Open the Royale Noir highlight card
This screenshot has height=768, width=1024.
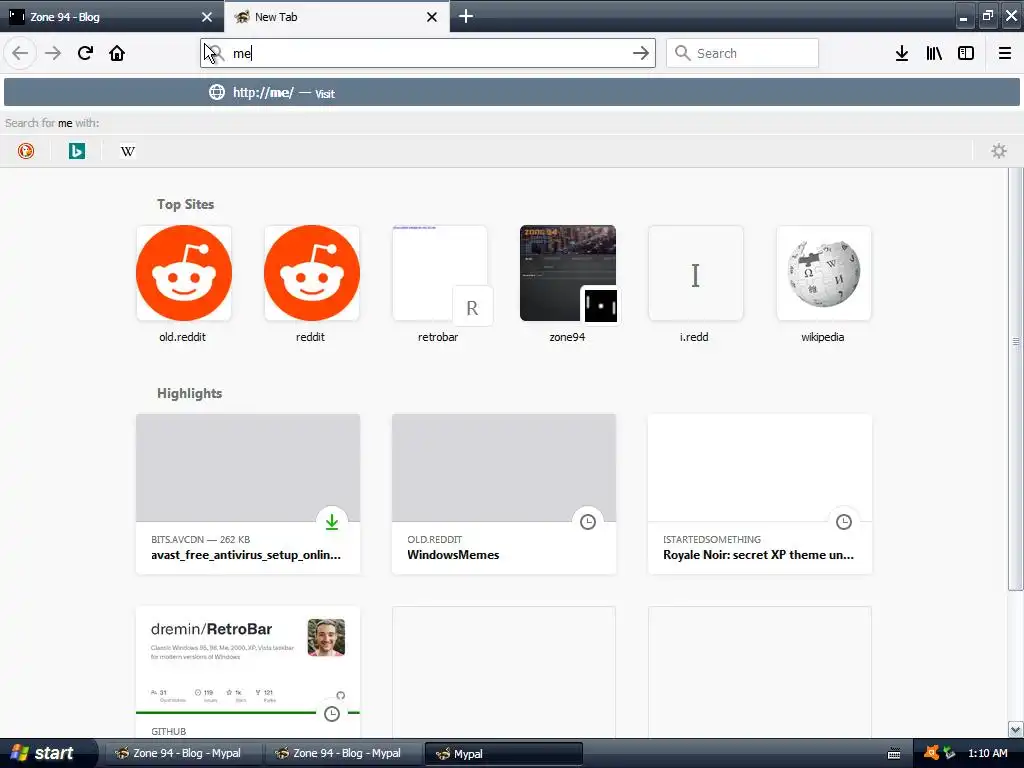pyautogui.click(x=760, y=494)
